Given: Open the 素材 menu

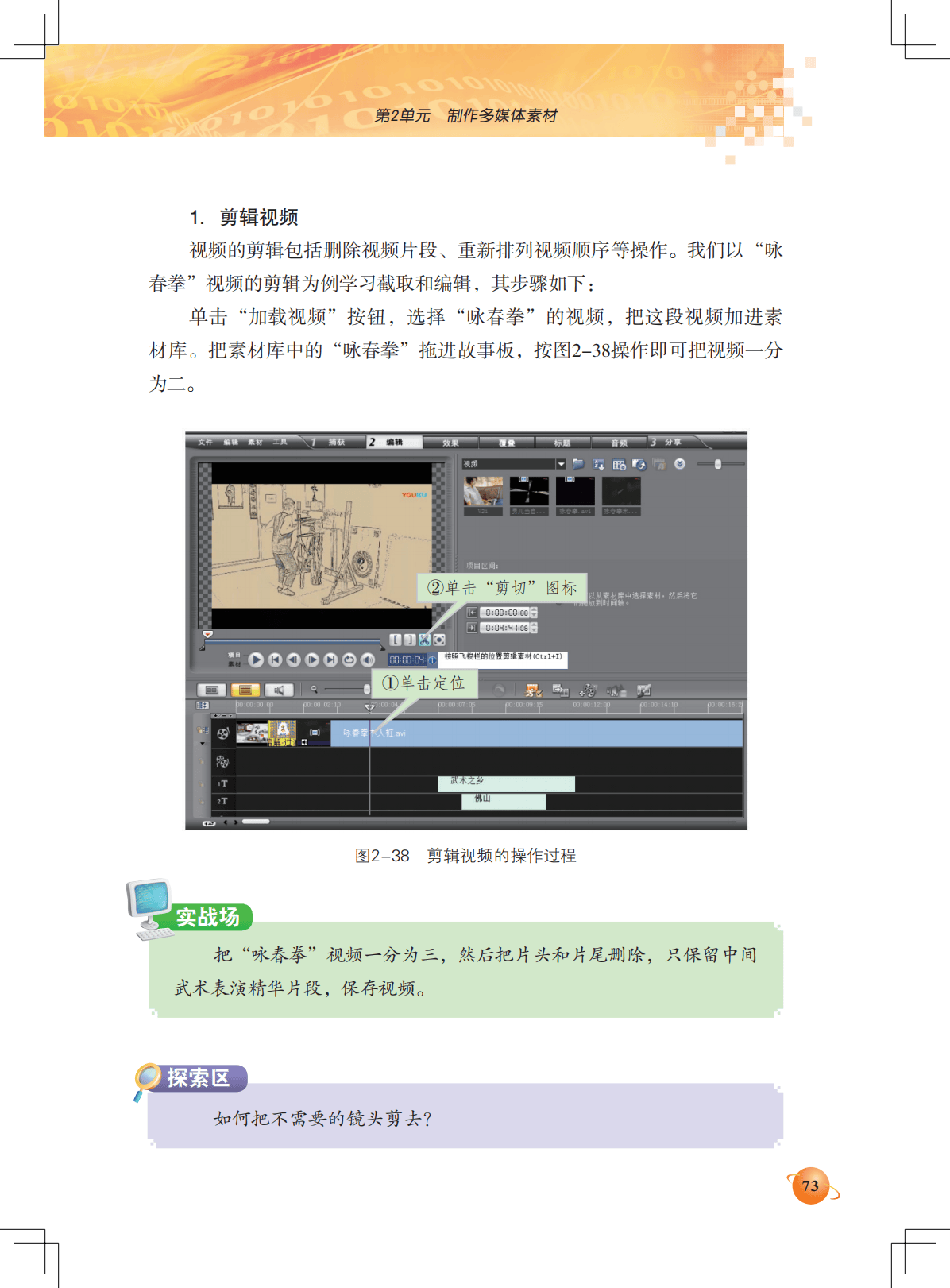Looking at the screenshot, I should click(255, 442).
